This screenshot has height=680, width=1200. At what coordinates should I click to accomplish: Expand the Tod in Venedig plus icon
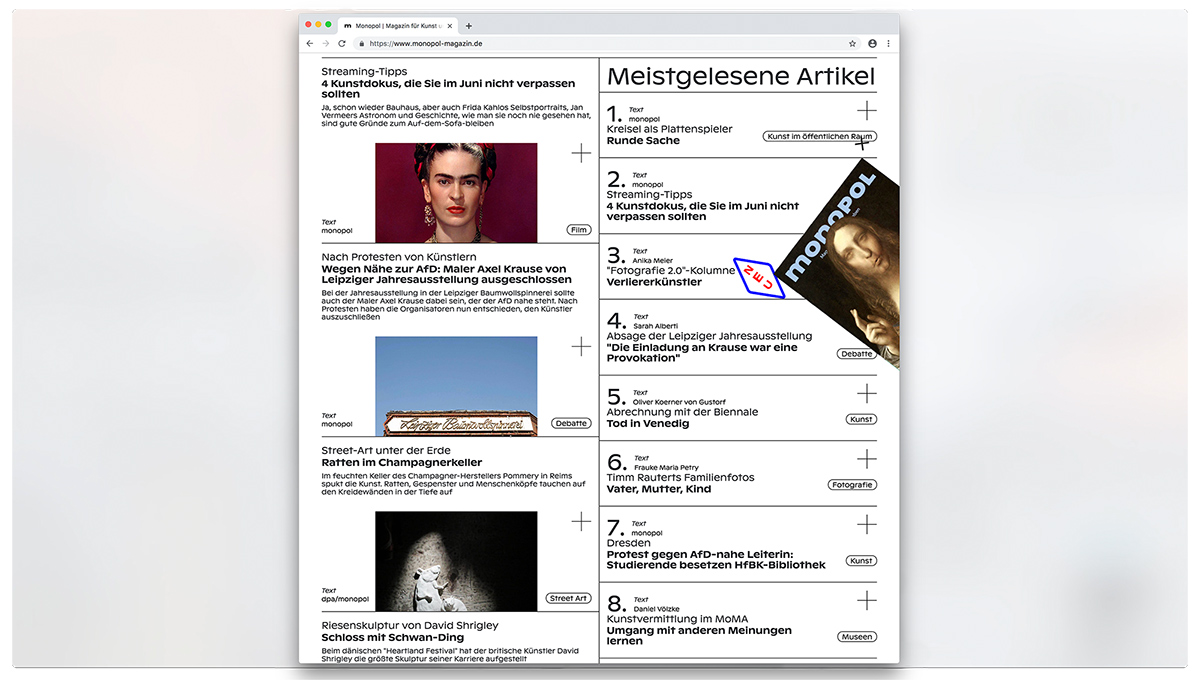pos(866,393)
